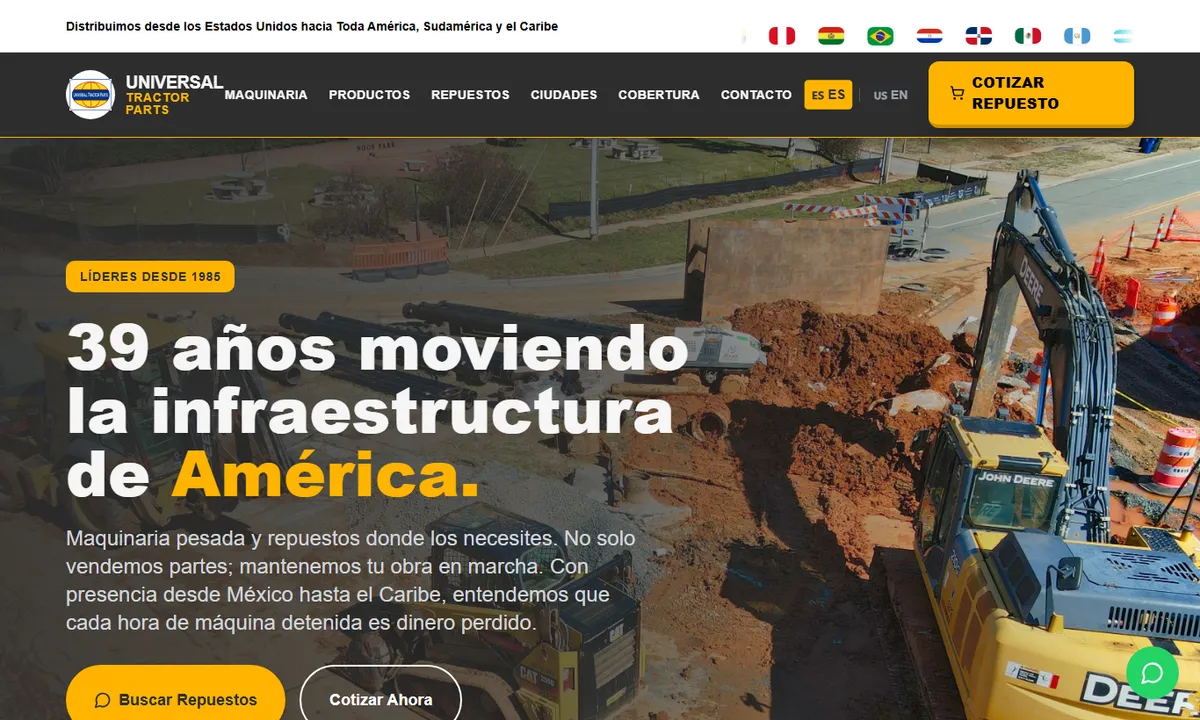1200x720 pixels.
Task: Click the Guatemala flag icon
Action: click(x=1077, y=36)
